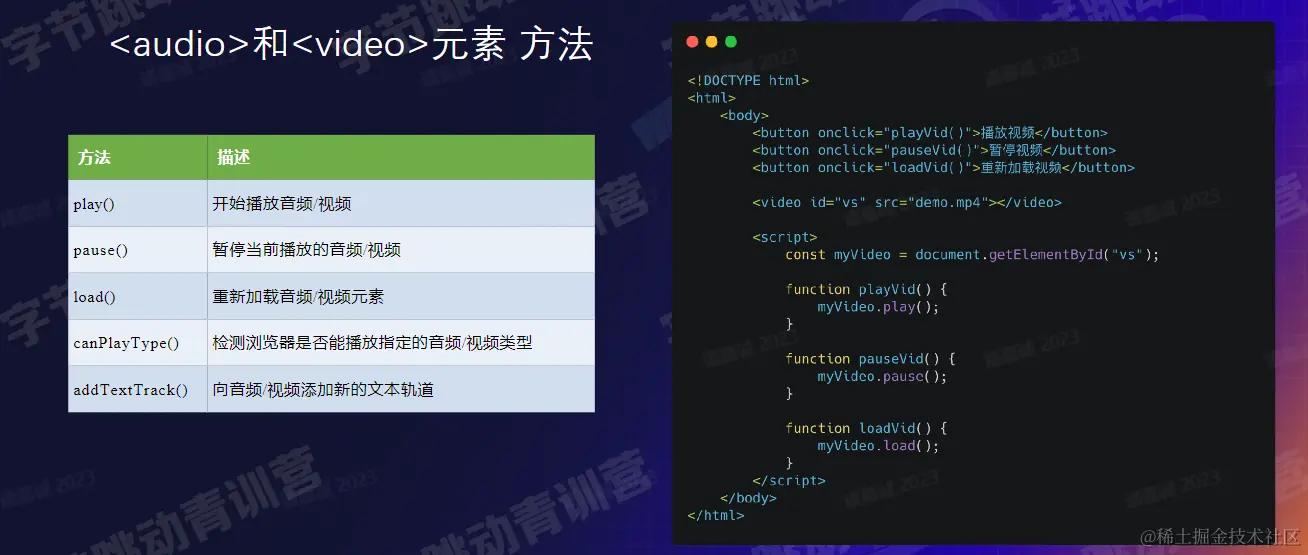Select the '方法' table header cell
Viewport: 1308px width, 555px height.
coord(138,157)
